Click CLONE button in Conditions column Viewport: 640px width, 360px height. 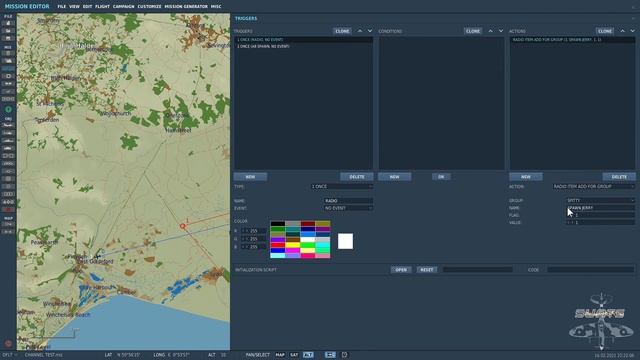click(x=473, y=31)
